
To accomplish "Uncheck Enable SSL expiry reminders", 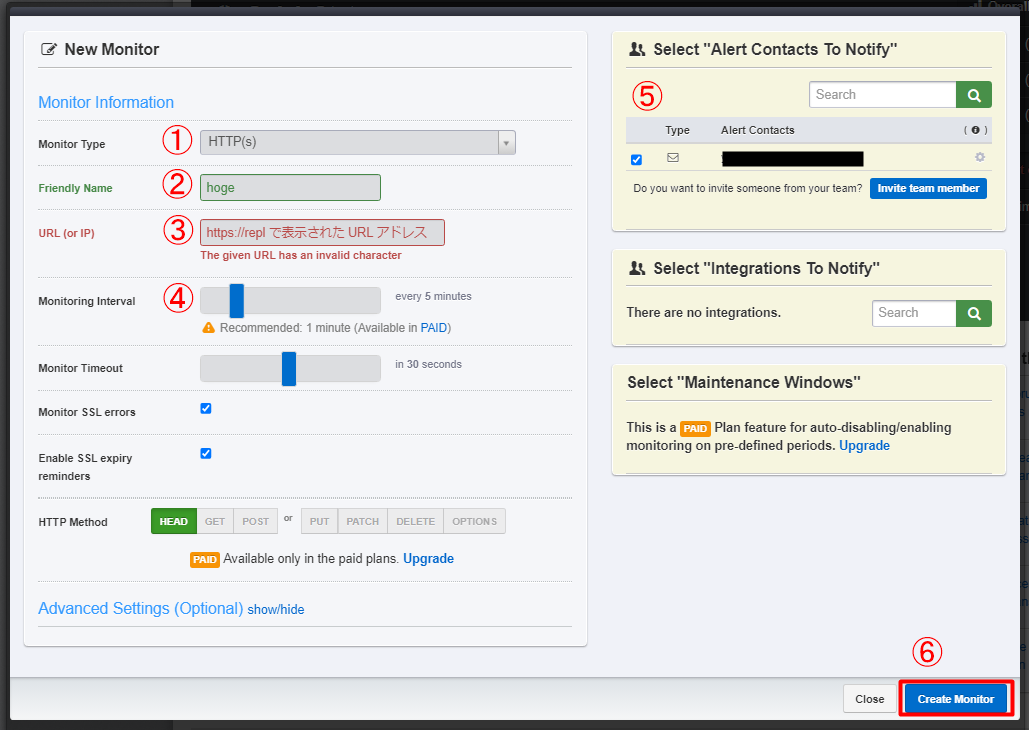I will pyautogui.click(x=205, y=453).
